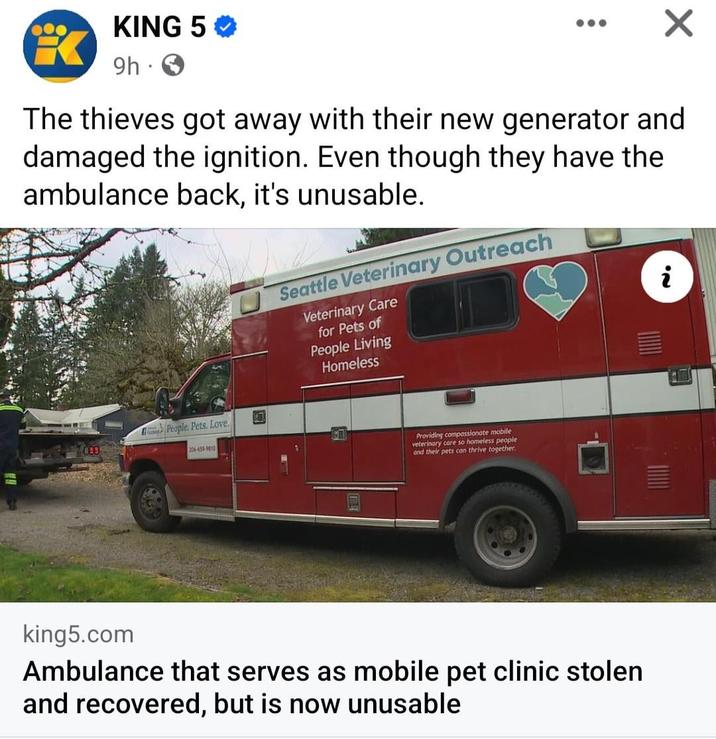Dismiss the post with the X icon
The image size is (716, 739).
pos(679,24)
